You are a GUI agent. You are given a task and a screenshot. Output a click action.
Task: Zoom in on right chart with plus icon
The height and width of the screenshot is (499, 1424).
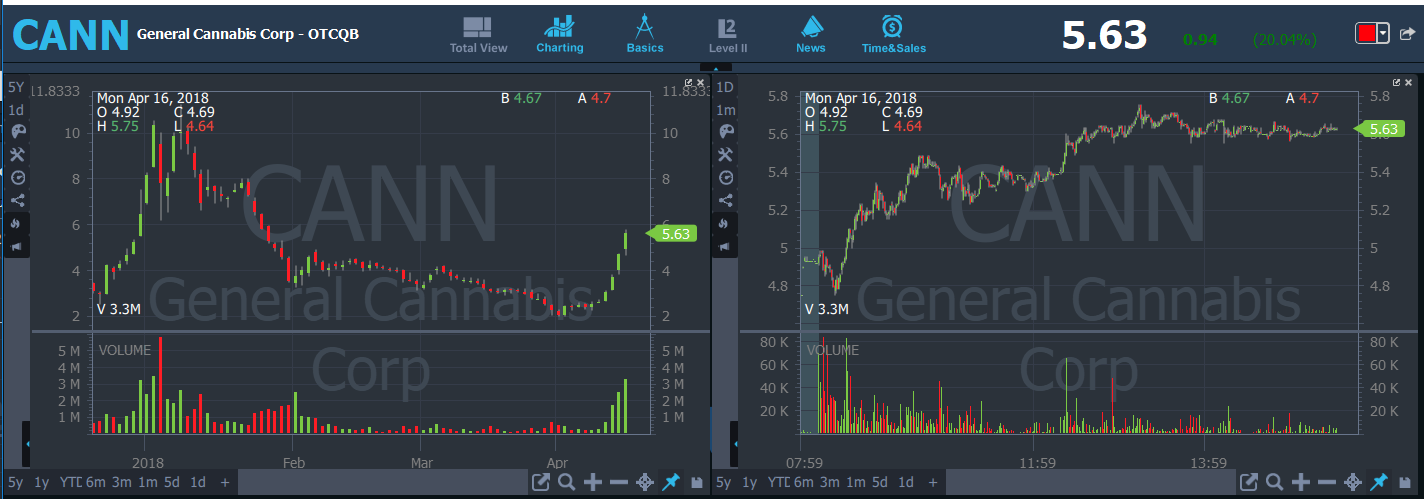[1301, 483]
